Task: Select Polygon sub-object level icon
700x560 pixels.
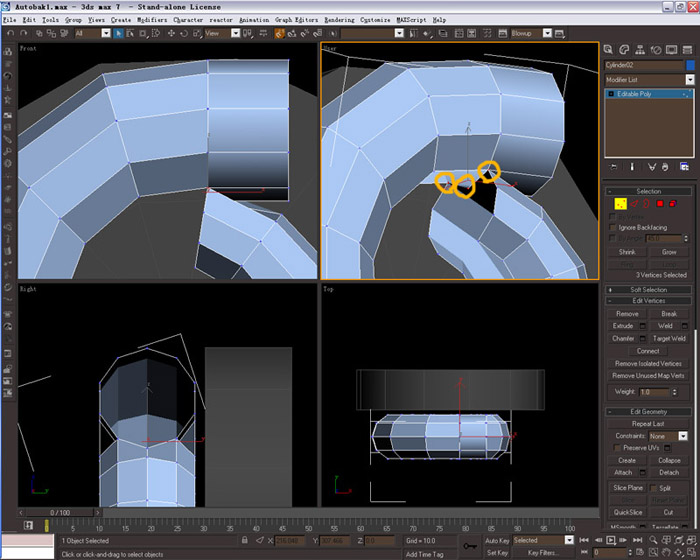Action: pyautogui.click(x=659, y=204)
